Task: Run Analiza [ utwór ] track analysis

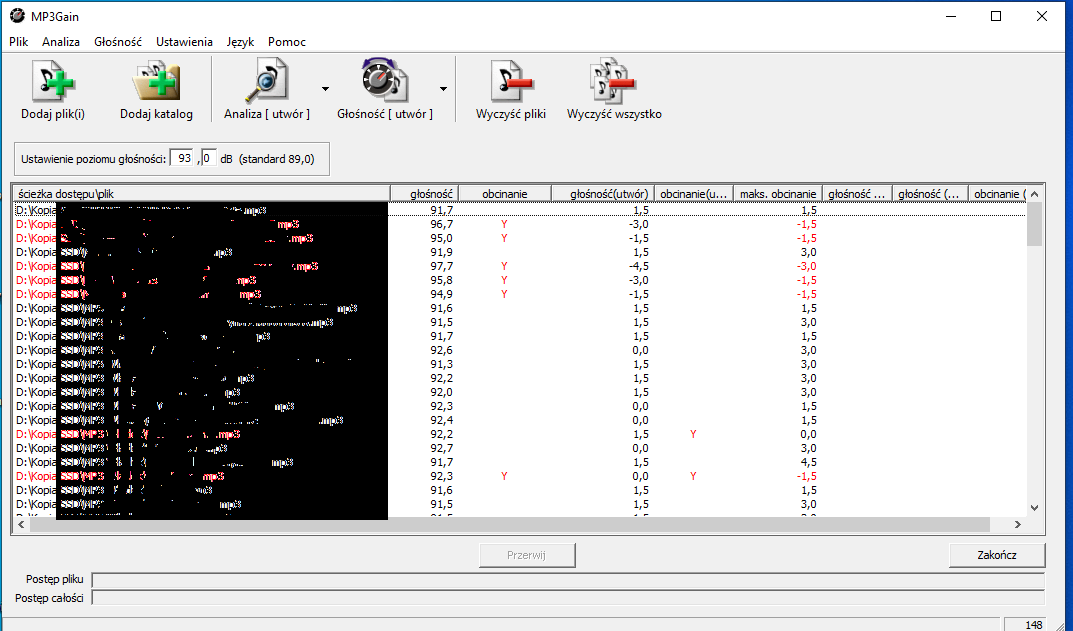Action: (267, 89)
